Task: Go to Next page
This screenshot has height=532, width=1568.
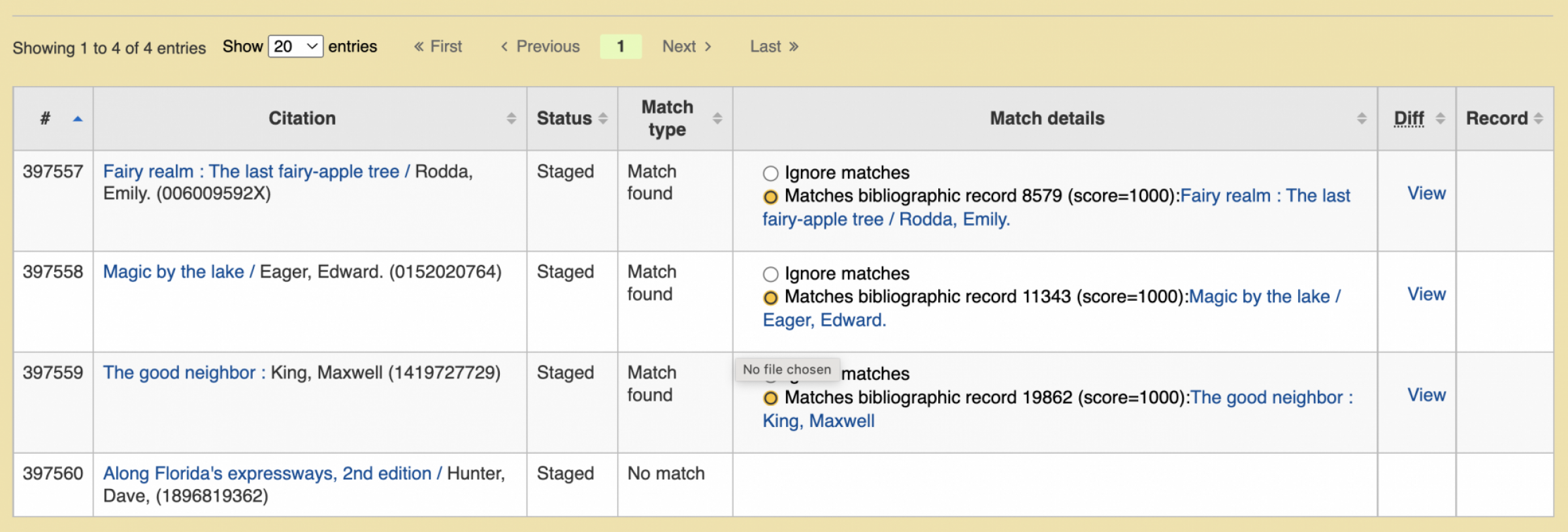Action: pos(687,46)
